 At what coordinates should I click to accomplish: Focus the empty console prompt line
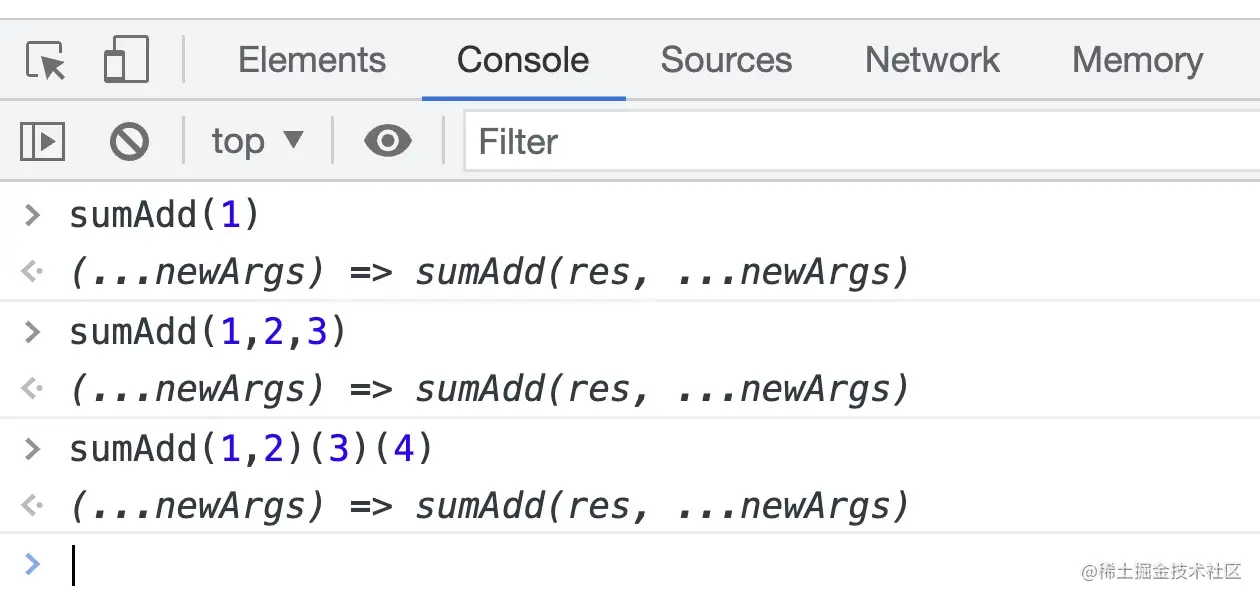point(600,565)
